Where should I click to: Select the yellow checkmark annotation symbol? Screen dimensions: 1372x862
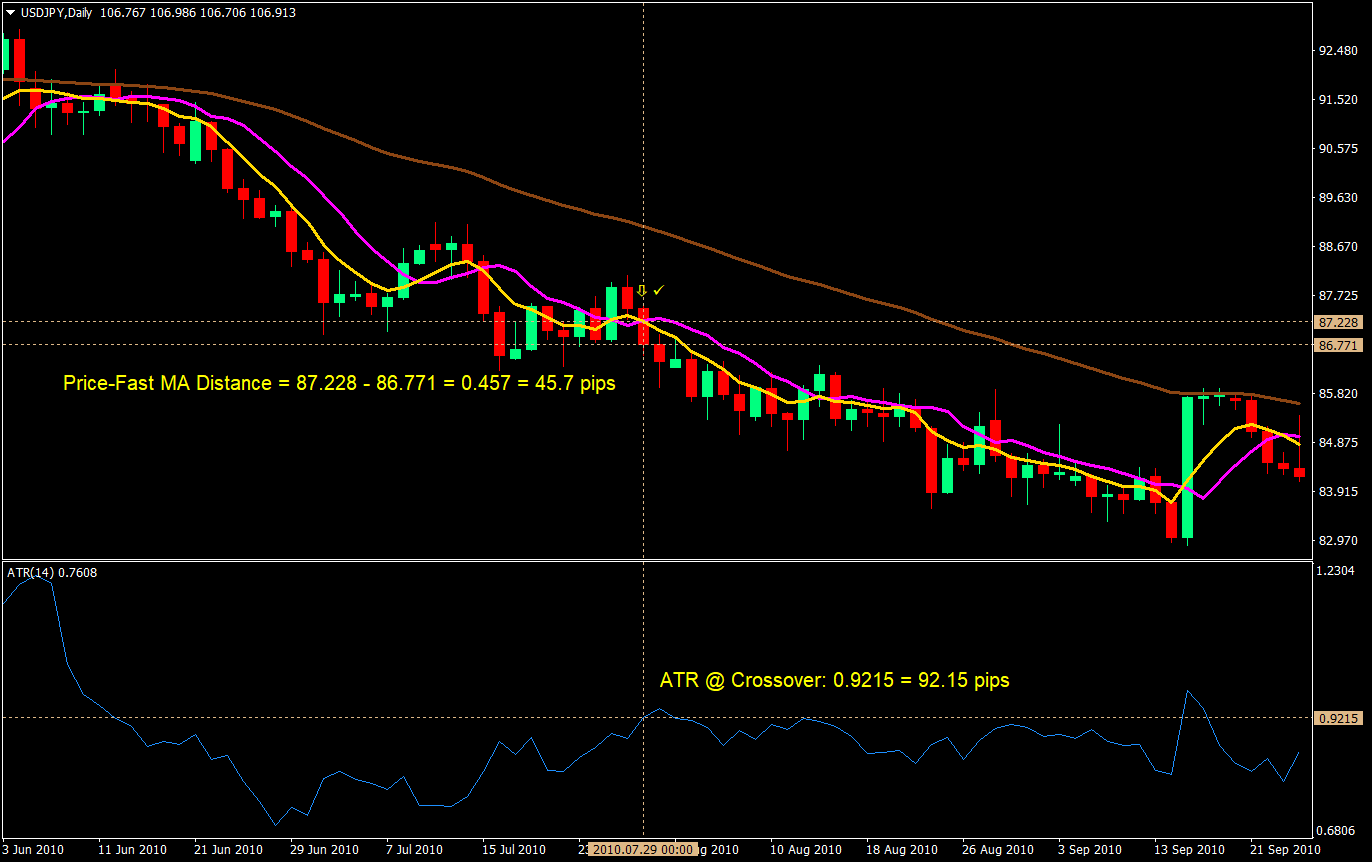point(658,290)
